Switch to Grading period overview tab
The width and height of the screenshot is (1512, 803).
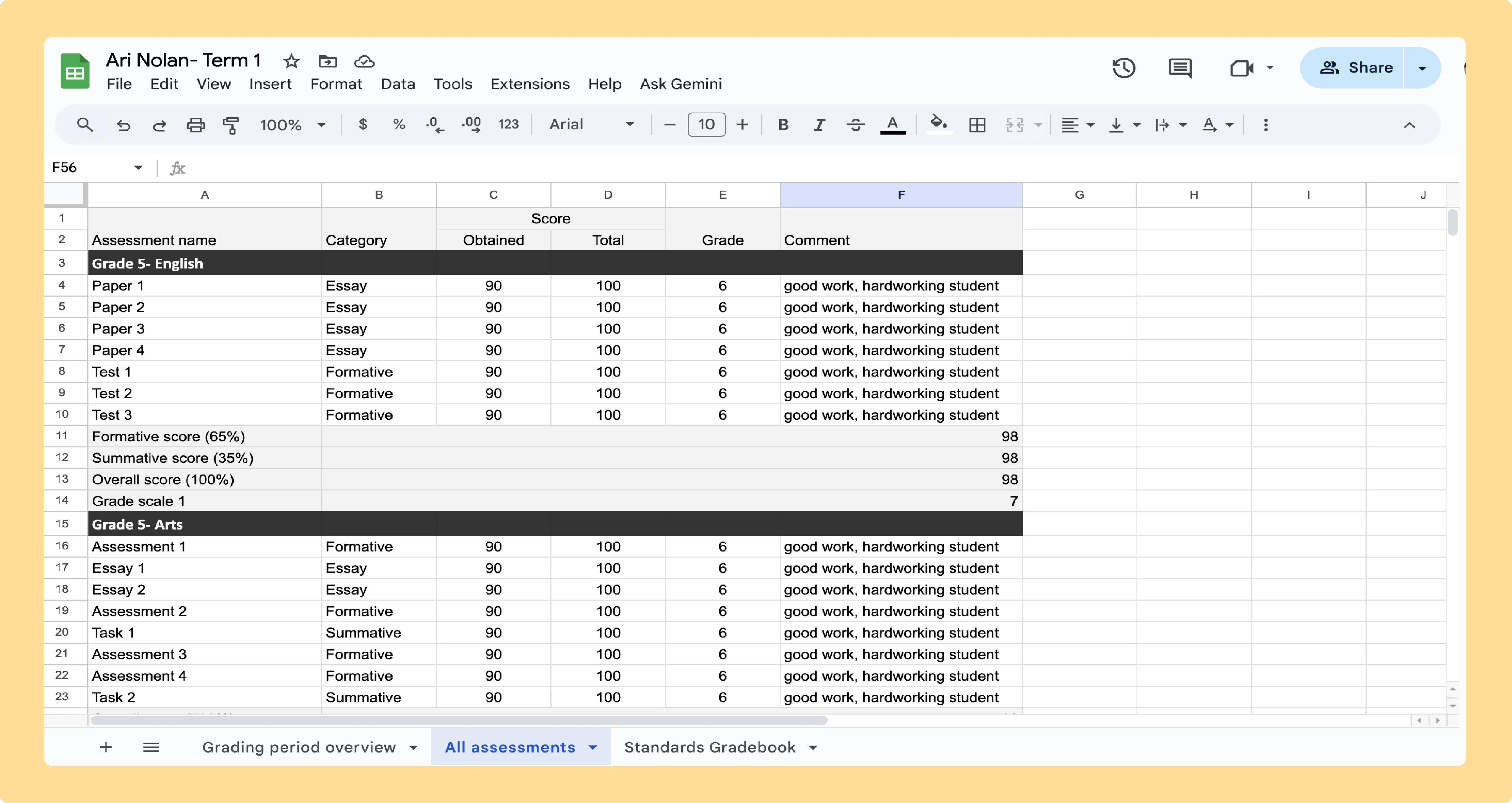point(299,747)
